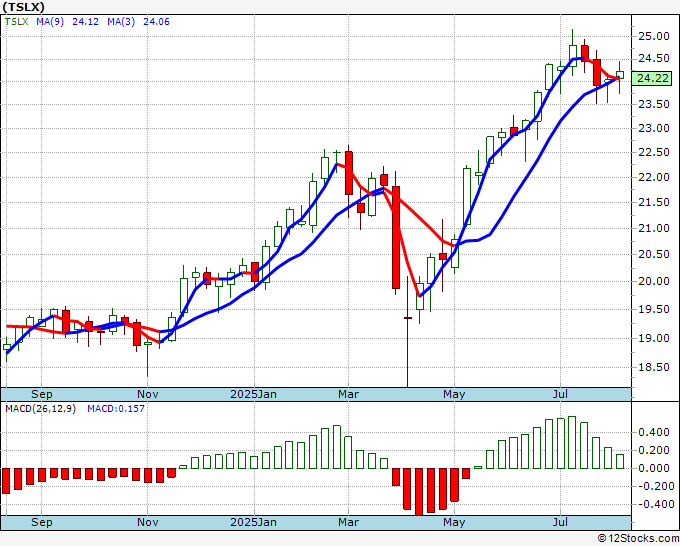Image resolution: width=680 pixels, height=546 pixels.
Task: Click the MA(9) legend label
Action: tap(50, 22)
